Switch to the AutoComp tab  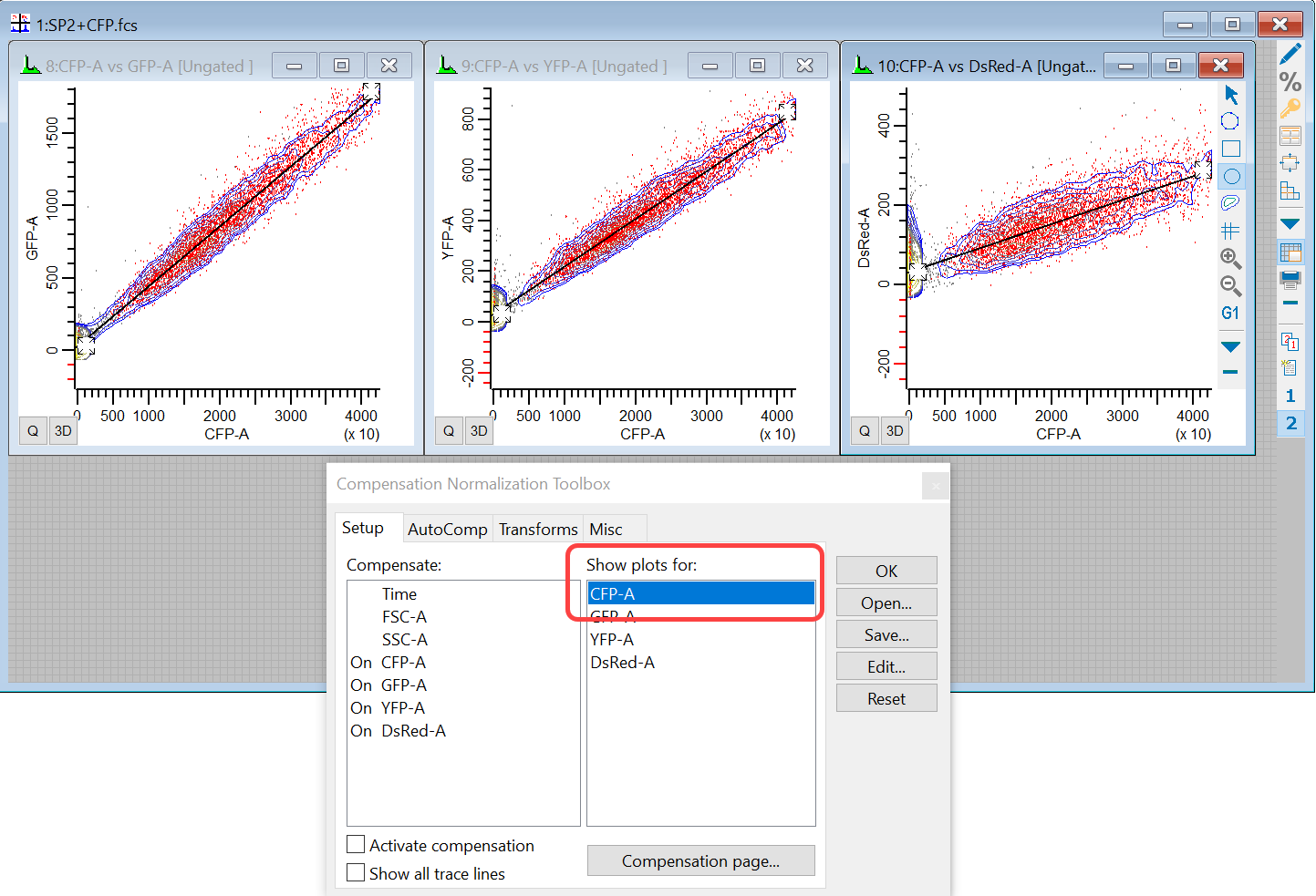[447, 530]
